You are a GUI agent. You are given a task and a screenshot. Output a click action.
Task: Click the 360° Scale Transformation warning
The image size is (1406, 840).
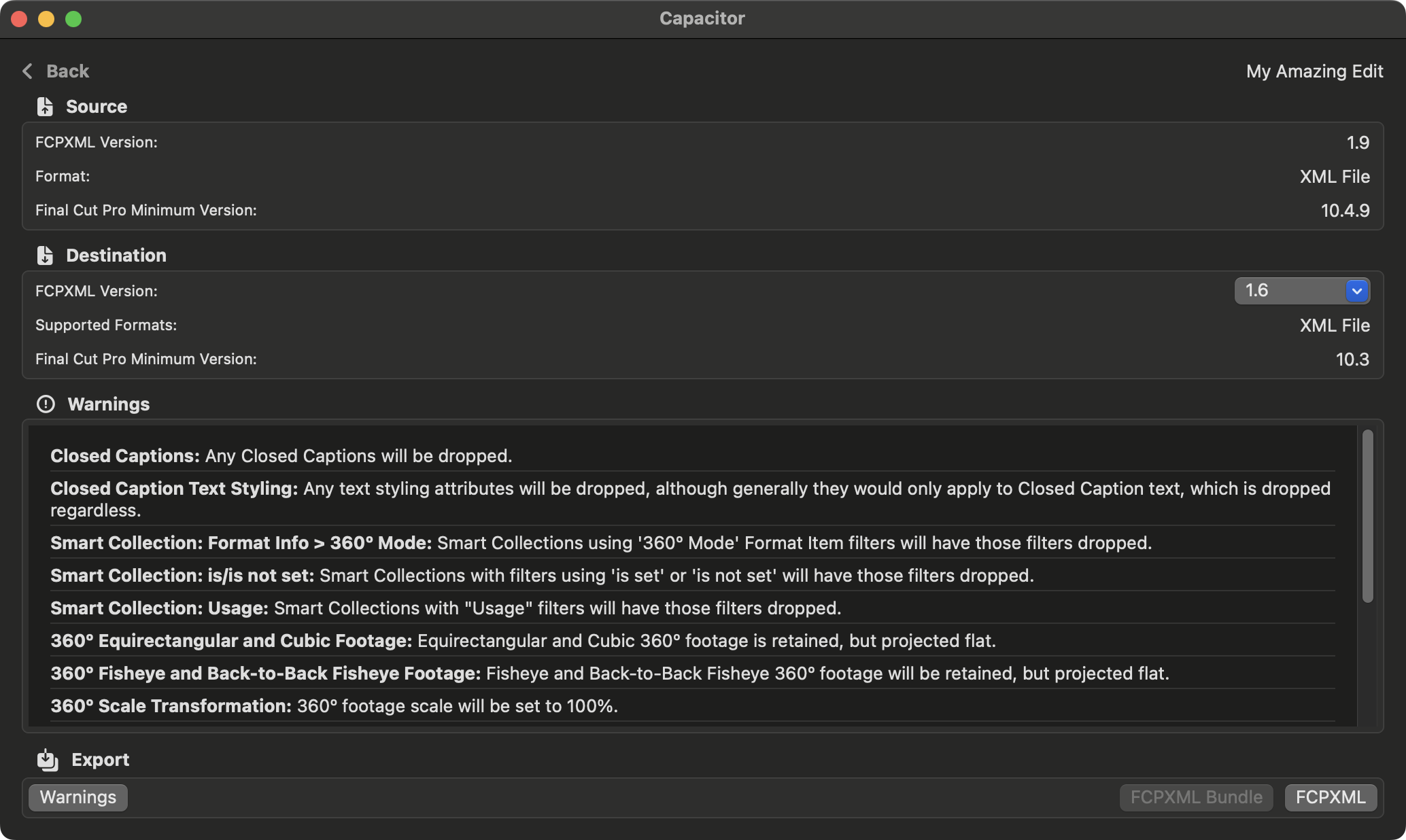click(334, 706)
